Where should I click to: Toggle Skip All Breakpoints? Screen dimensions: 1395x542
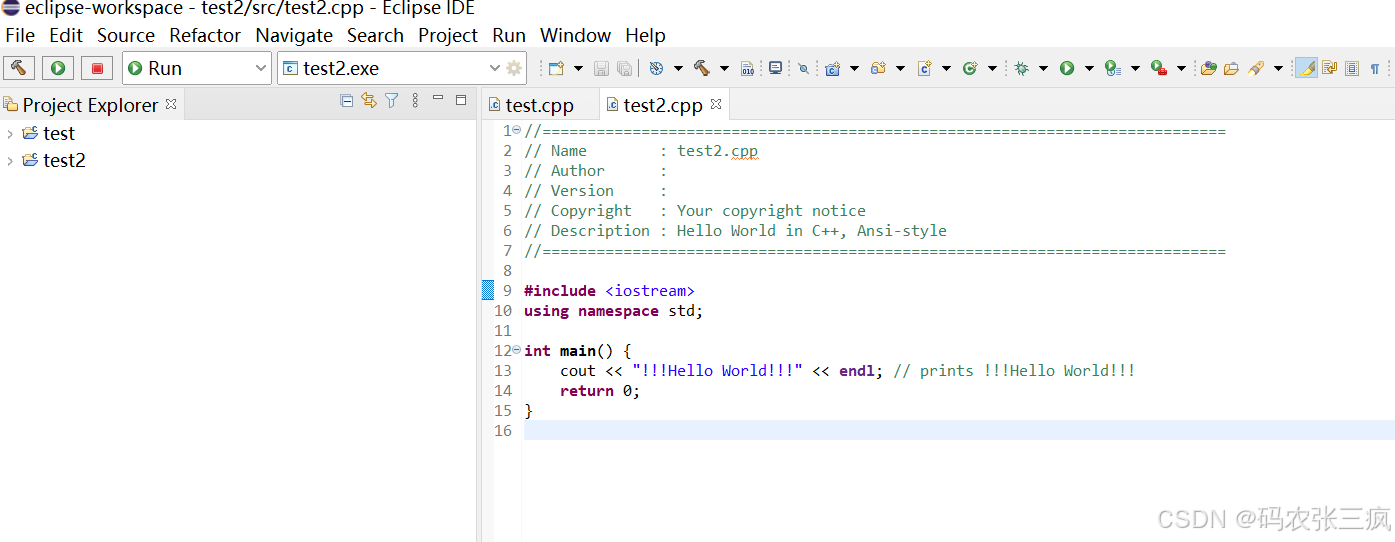pos(803,68)
